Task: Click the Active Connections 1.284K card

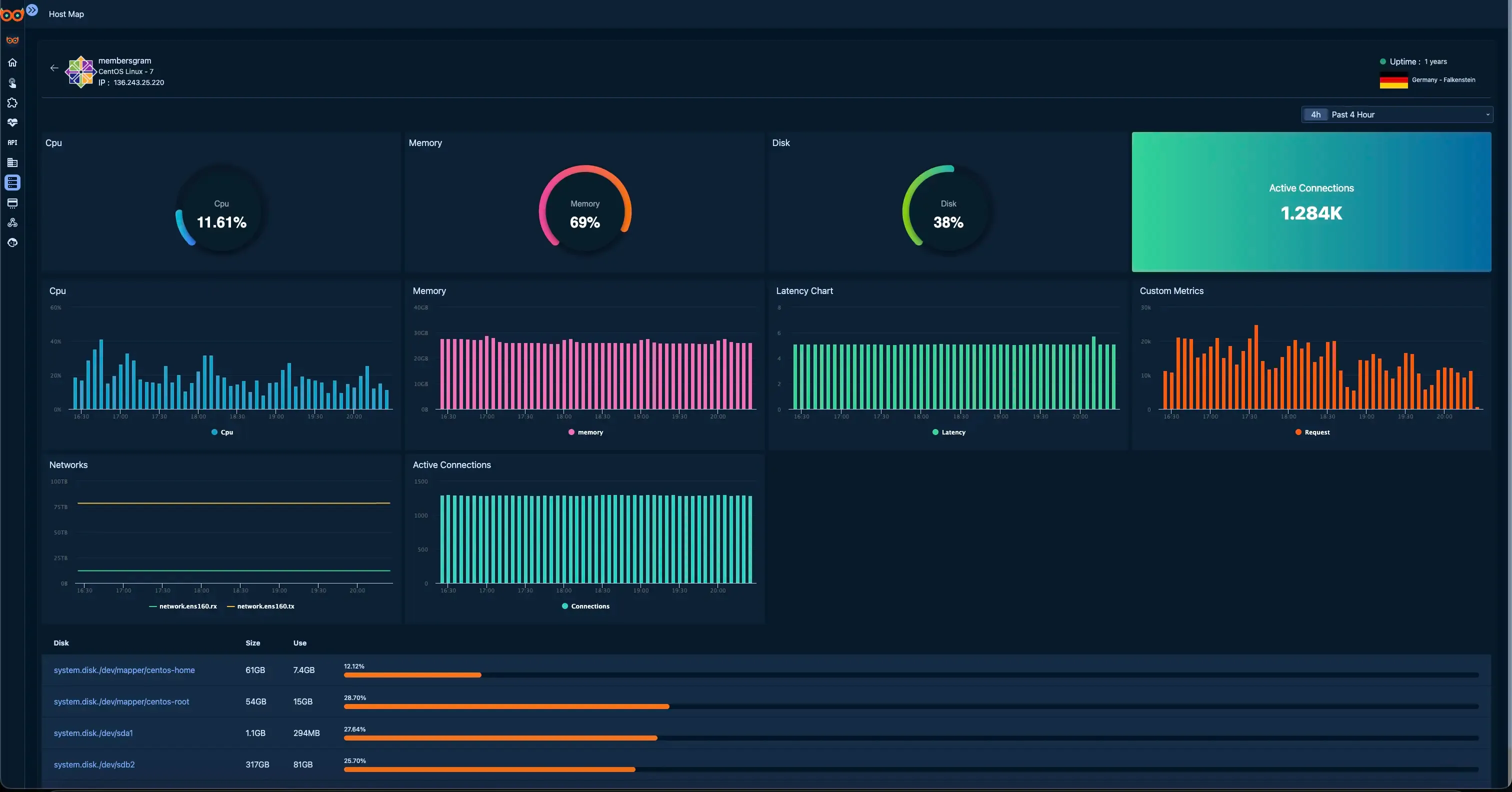Action: point(1311,202)
